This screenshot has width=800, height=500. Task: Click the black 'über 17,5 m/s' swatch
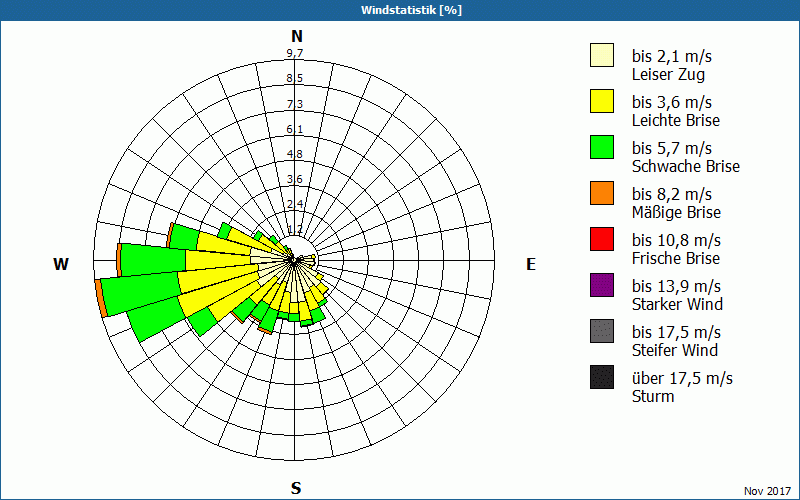pos(602,377)
